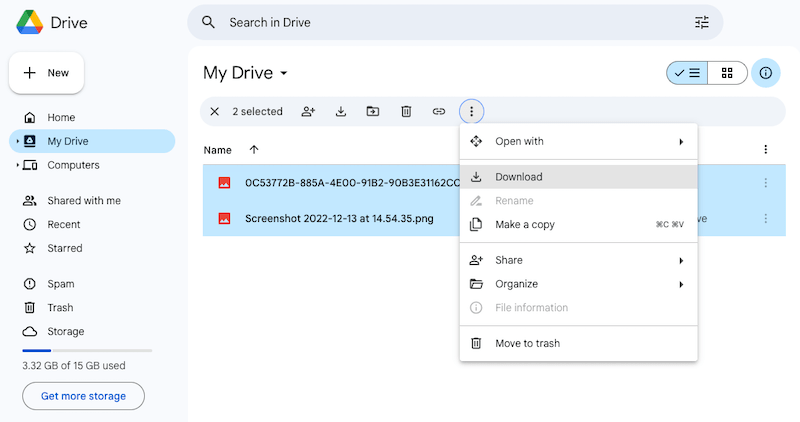800x422 pixels.
Task: Click the copy link icon in toolbar
Action: tap(438, 112)
